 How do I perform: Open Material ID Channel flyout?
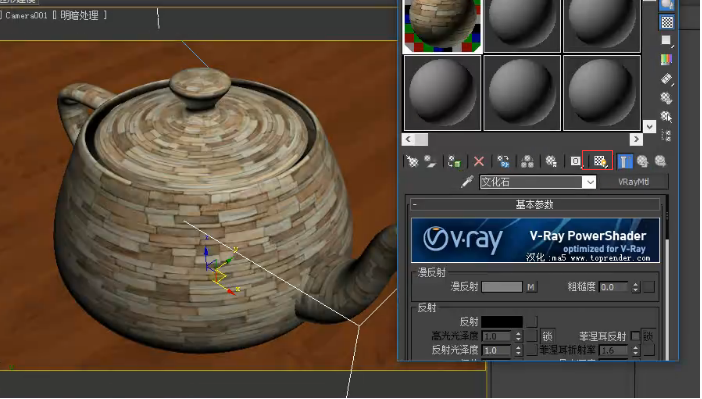tap(576, 161)
